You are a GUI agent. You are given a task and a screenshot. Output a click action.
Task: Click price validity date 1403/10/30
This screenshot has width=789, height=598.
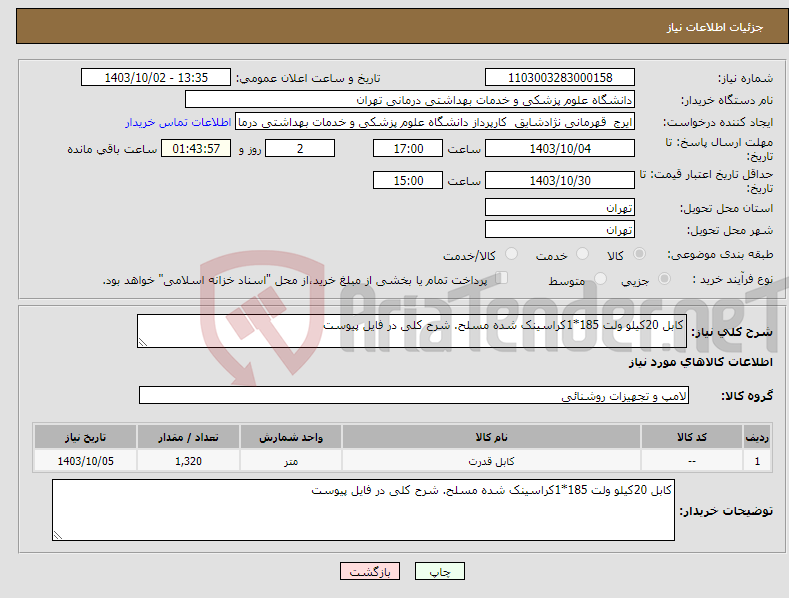[x=560, y=180]
